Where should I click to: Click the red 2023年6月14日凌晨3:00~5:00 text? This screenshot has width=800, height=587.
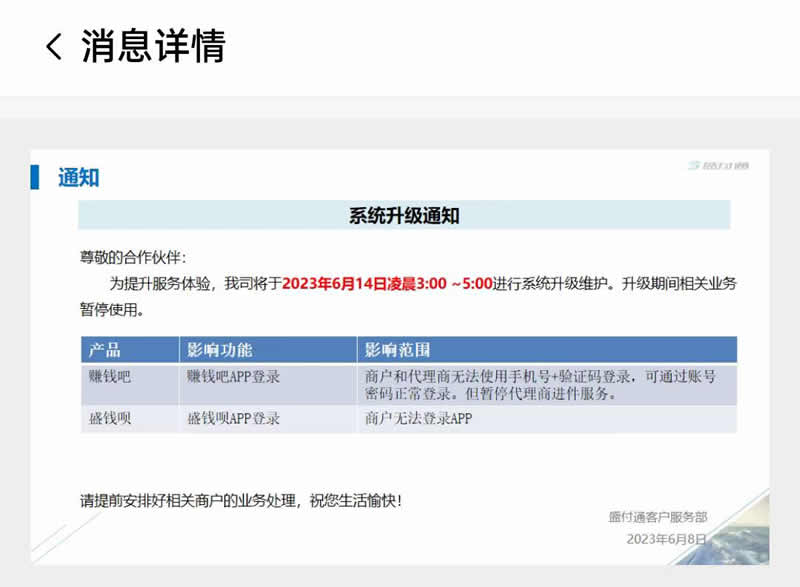click(387, 284)
